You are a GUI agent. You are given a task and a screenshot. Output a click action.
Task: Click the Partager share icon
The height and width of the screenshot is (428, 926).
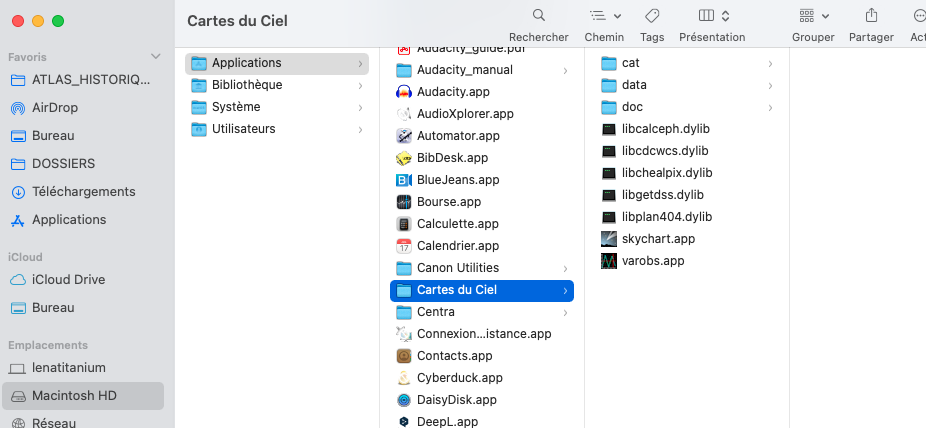pyautogui.click(x=871, y=16)
